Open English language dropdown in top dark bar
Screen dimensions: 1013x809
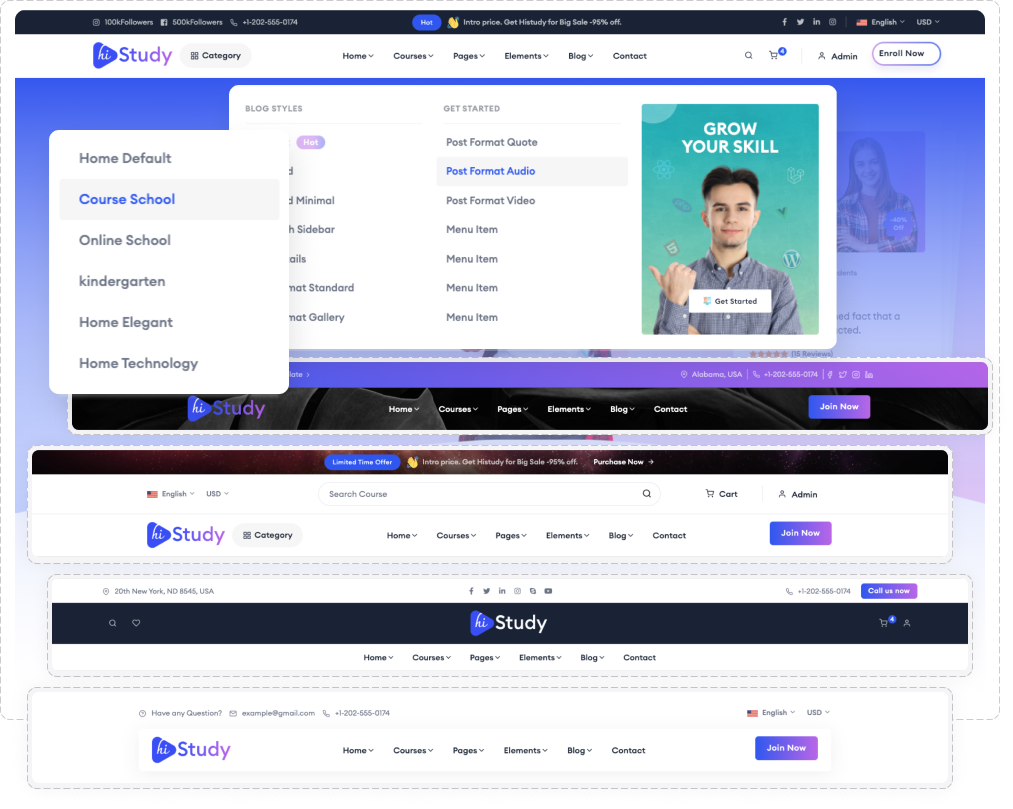click(880, 22)
